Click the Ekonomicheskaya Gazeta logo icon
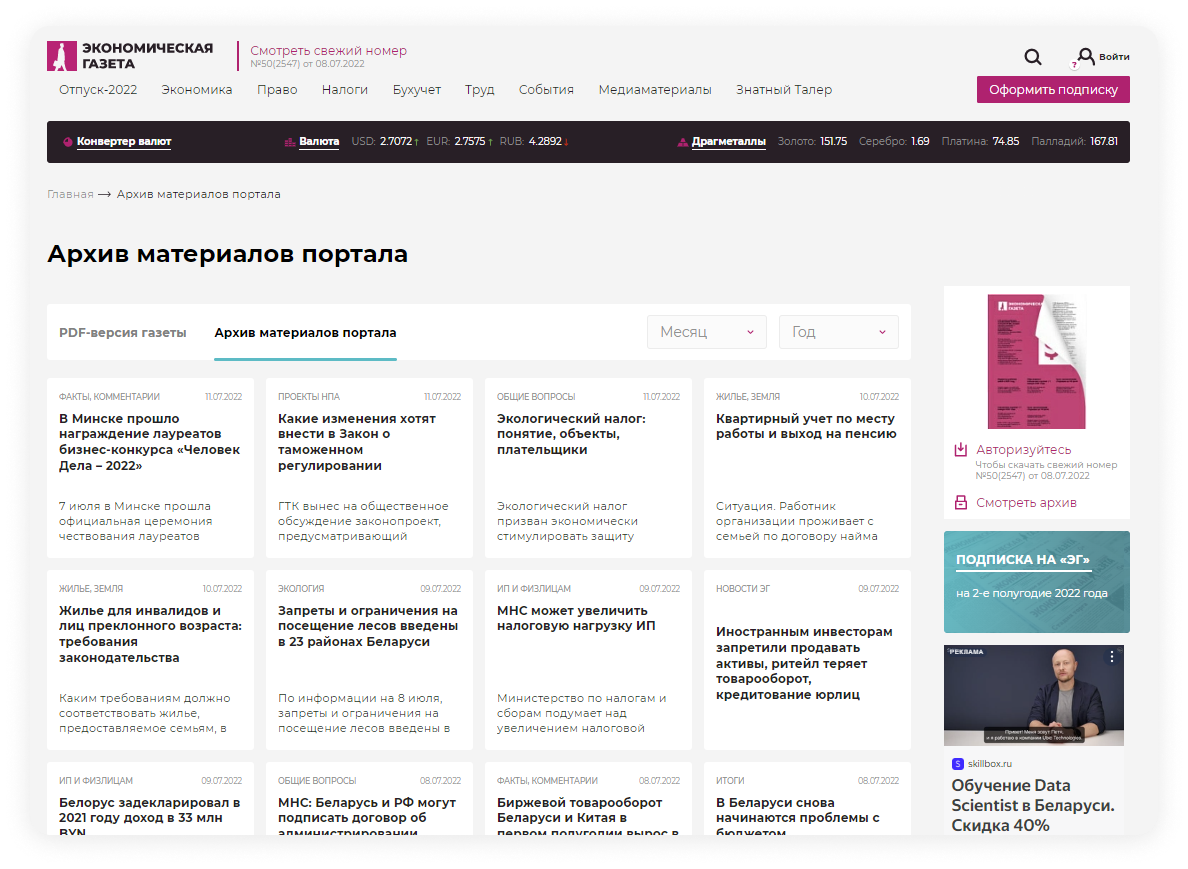 (x=62, y=56)
